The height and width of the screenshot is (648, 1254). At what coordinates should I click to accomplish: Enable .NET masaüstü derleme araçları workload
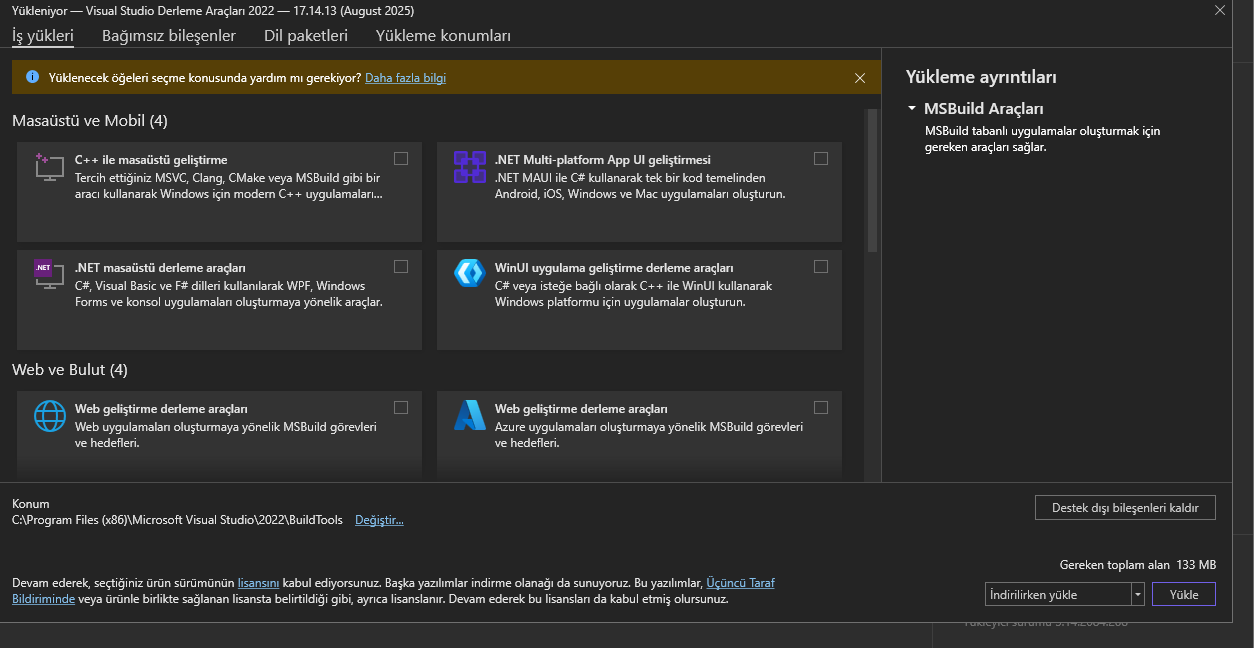point(401,266)
